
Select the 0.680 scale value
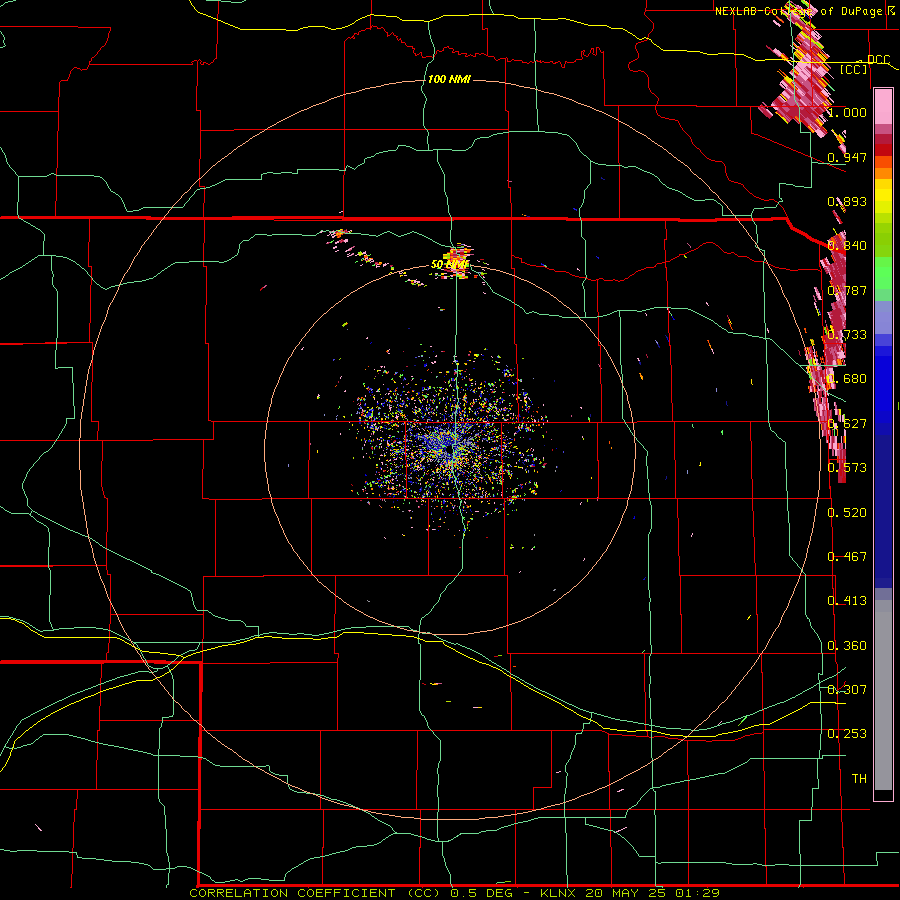click(847, 379)
